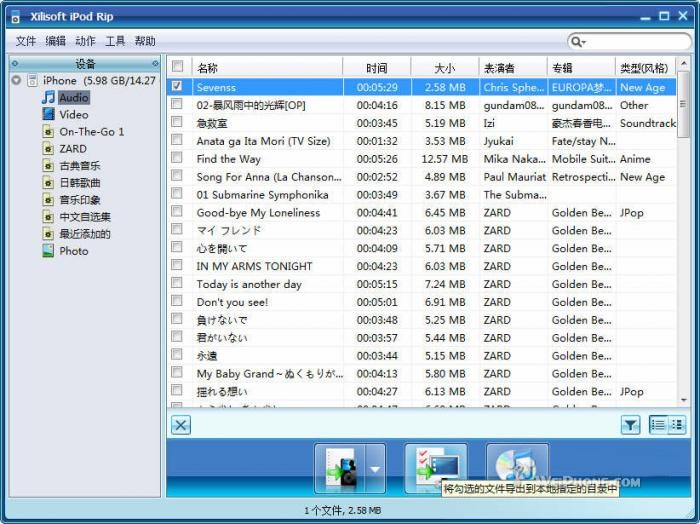The image size is (700, 524).
Task: Click the iPhone device icon
Action: (32, 80)
